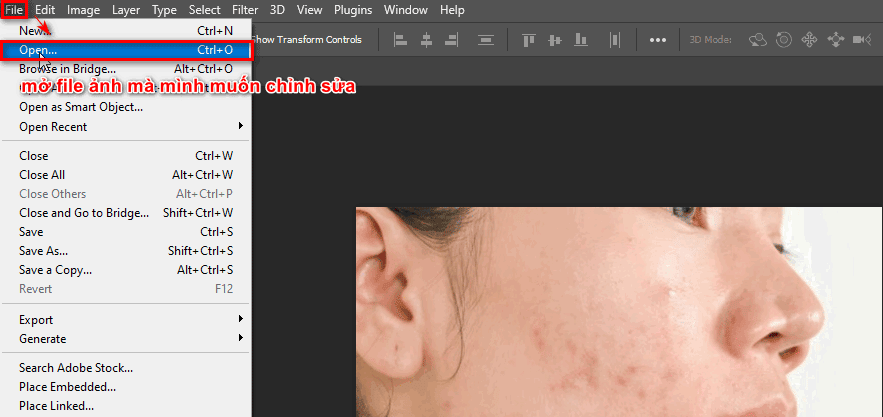Expand the Generate submenu
This screenshot has height=417, width=883.
pyautogui.click(x=126, y=339)
